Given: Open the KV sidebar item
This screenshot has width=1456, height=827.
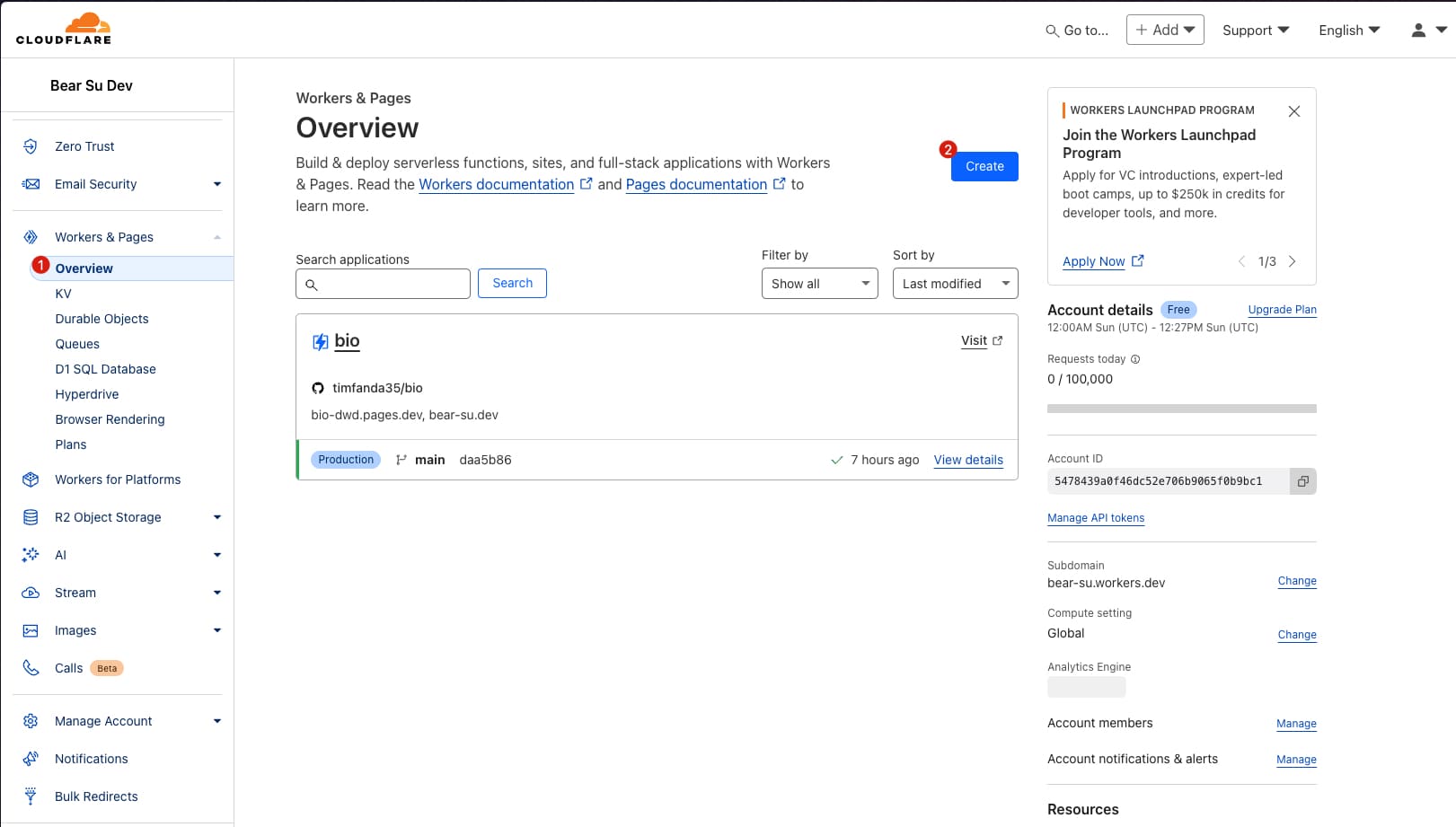Looking at the screenshot, I should tap(63, 294).
